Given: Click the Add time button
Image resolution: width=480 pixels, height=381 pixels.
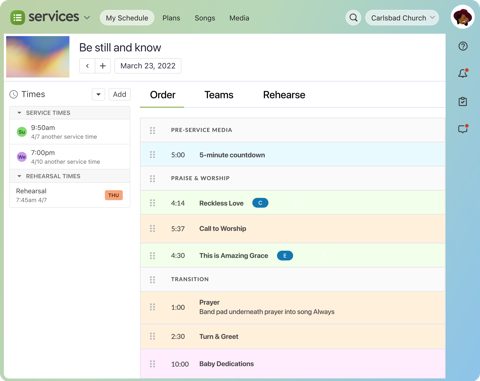Looking at the screenshot, I should click(119, 94).
